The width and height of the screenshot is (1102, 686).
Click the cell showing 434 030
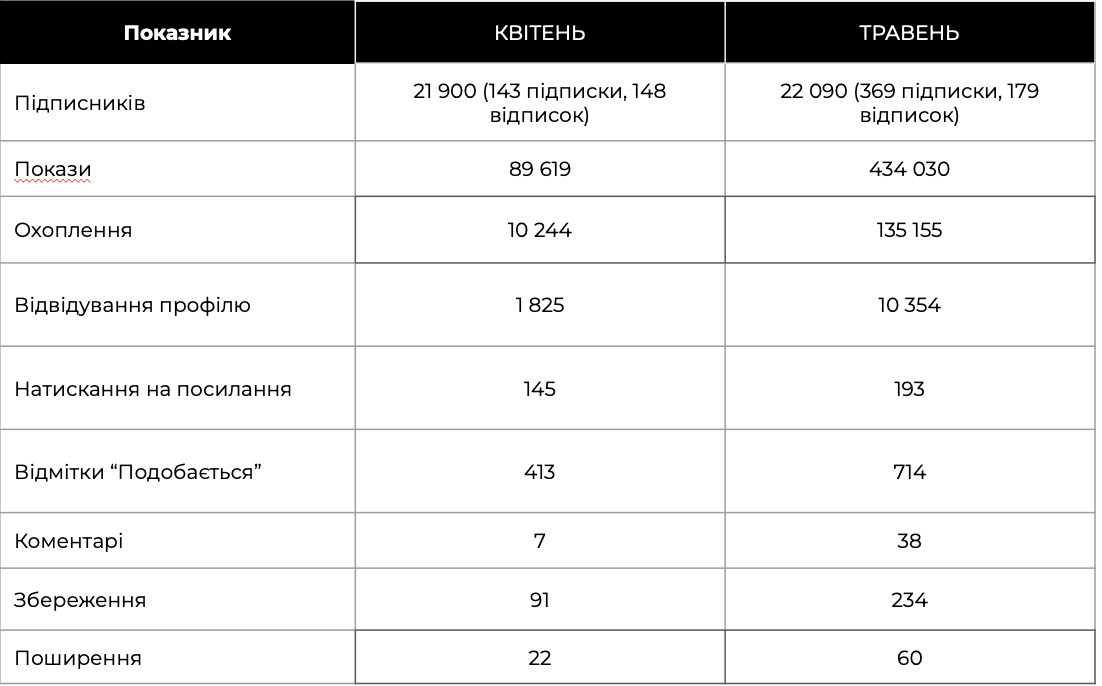[909, 169]
